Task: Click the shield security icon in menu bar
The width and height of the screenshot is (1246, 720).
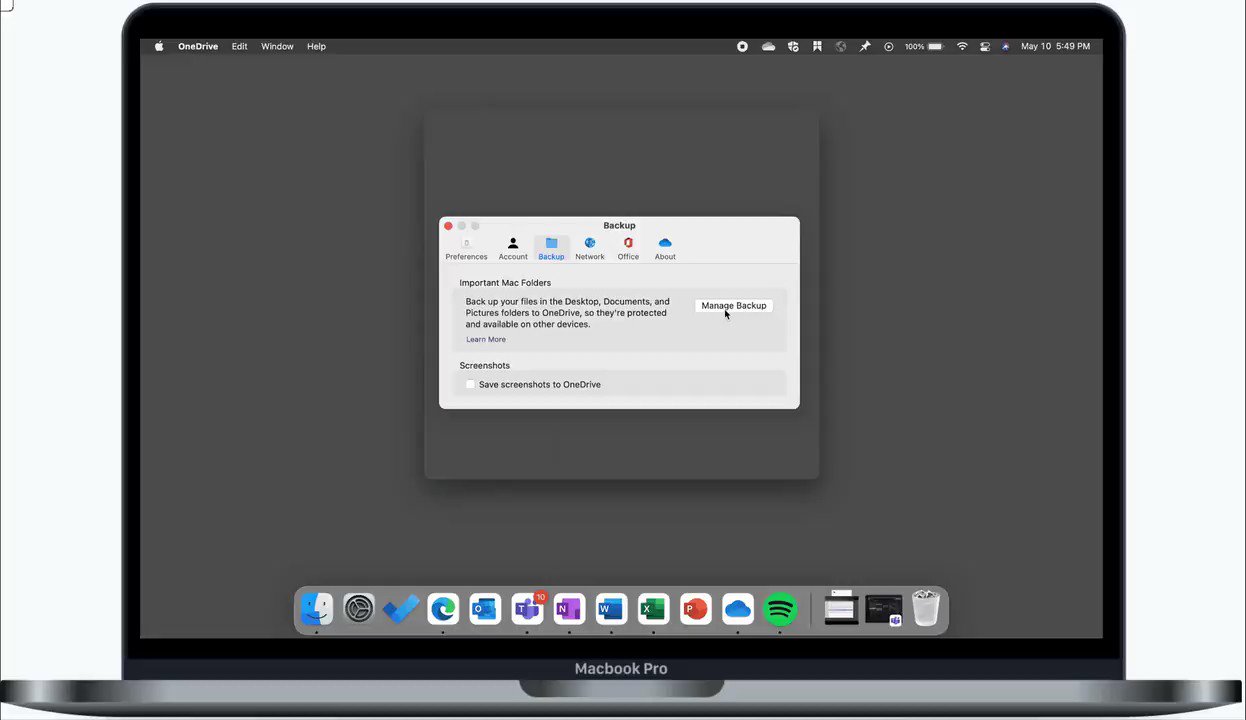Action: [793, 46]
